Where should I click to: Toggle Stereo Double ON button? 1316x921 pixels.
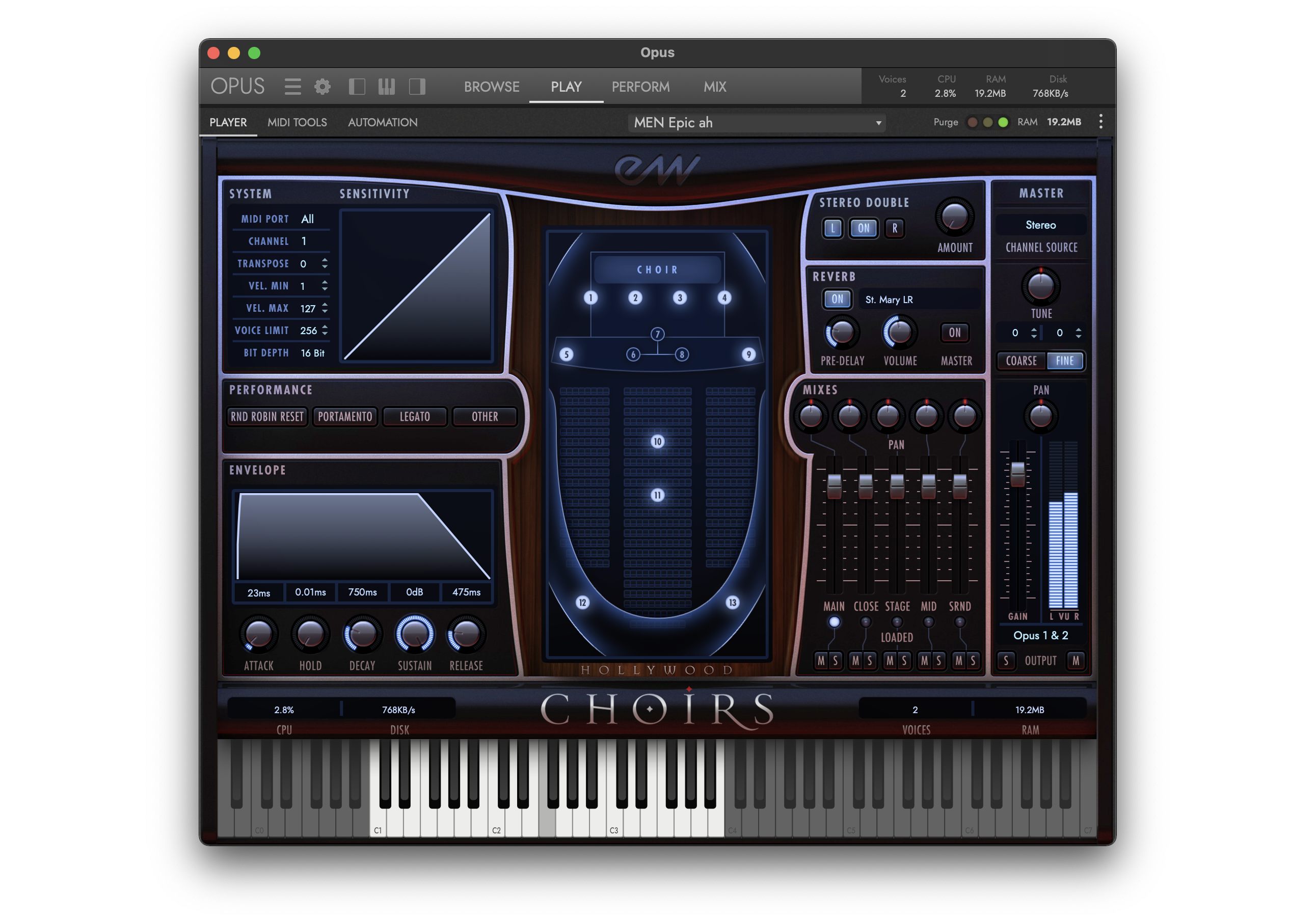863,228
